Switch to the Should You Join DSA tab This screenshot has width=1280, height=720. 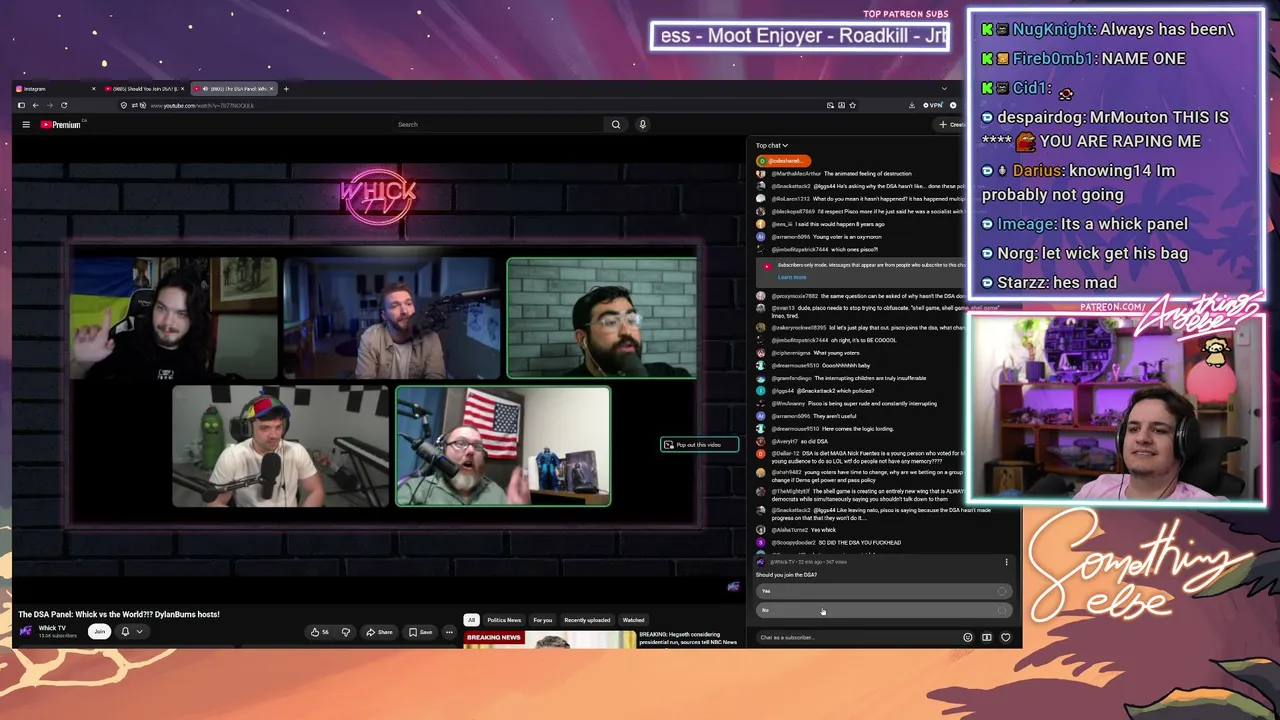(x=144, y=89)
